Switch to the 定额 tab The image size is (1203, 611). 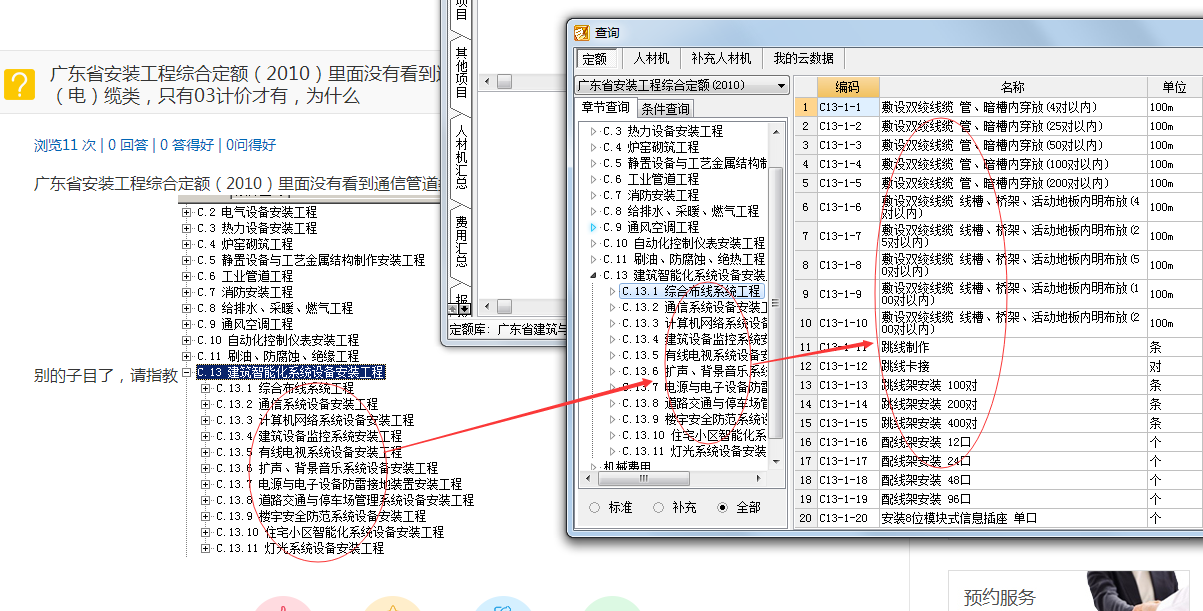coord(595,59)
